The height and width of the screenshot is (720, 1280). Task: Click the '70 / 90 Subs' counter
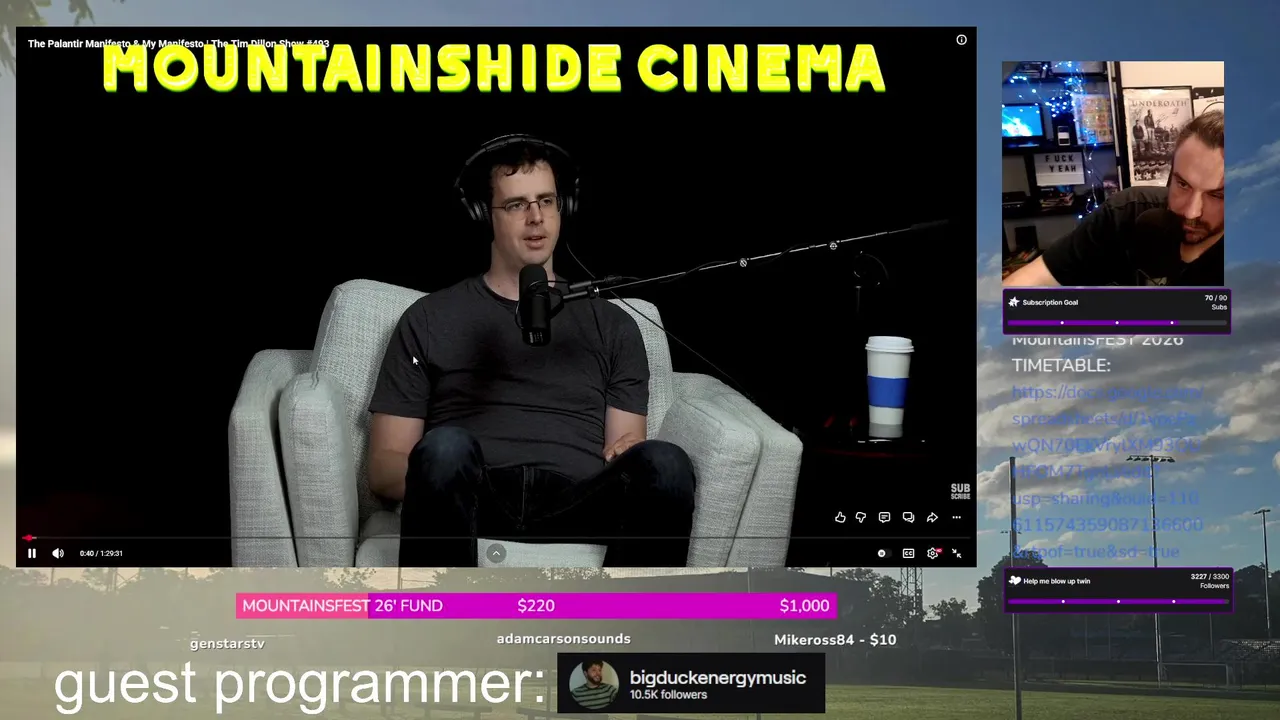pyautogui.click(x=1216, y=302)
